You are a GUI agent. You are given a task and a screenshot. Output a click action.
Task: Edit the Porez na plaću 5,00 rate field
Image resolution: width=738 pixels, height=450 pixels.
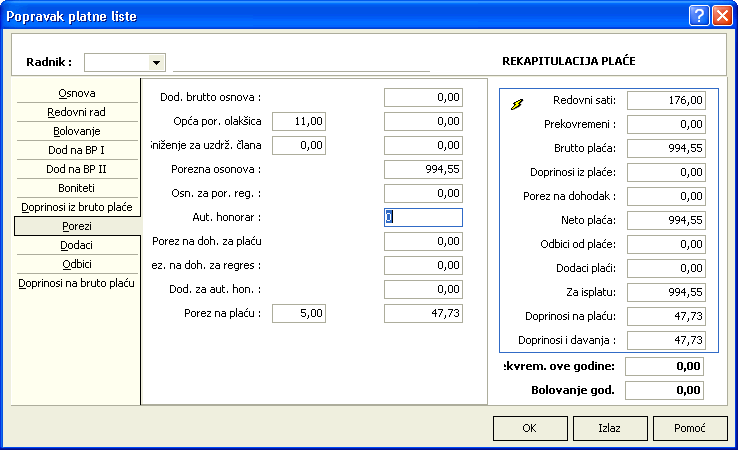tap(300, 313)
